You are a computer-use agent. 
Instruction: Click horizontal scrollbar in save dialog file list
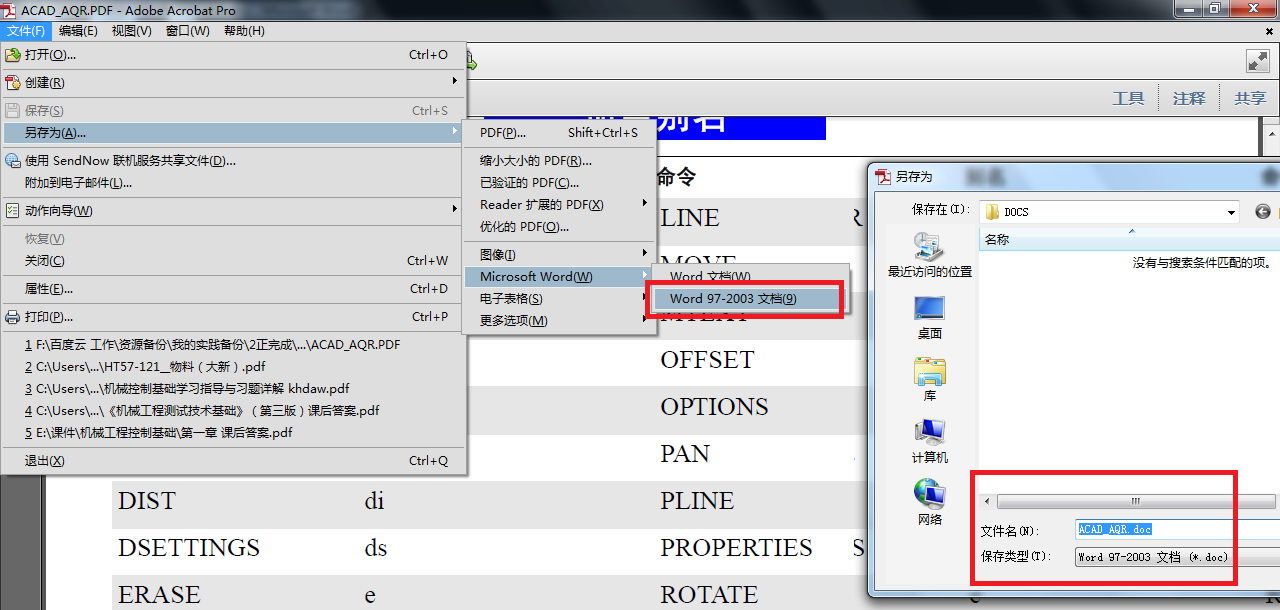tap(1136, 501)
